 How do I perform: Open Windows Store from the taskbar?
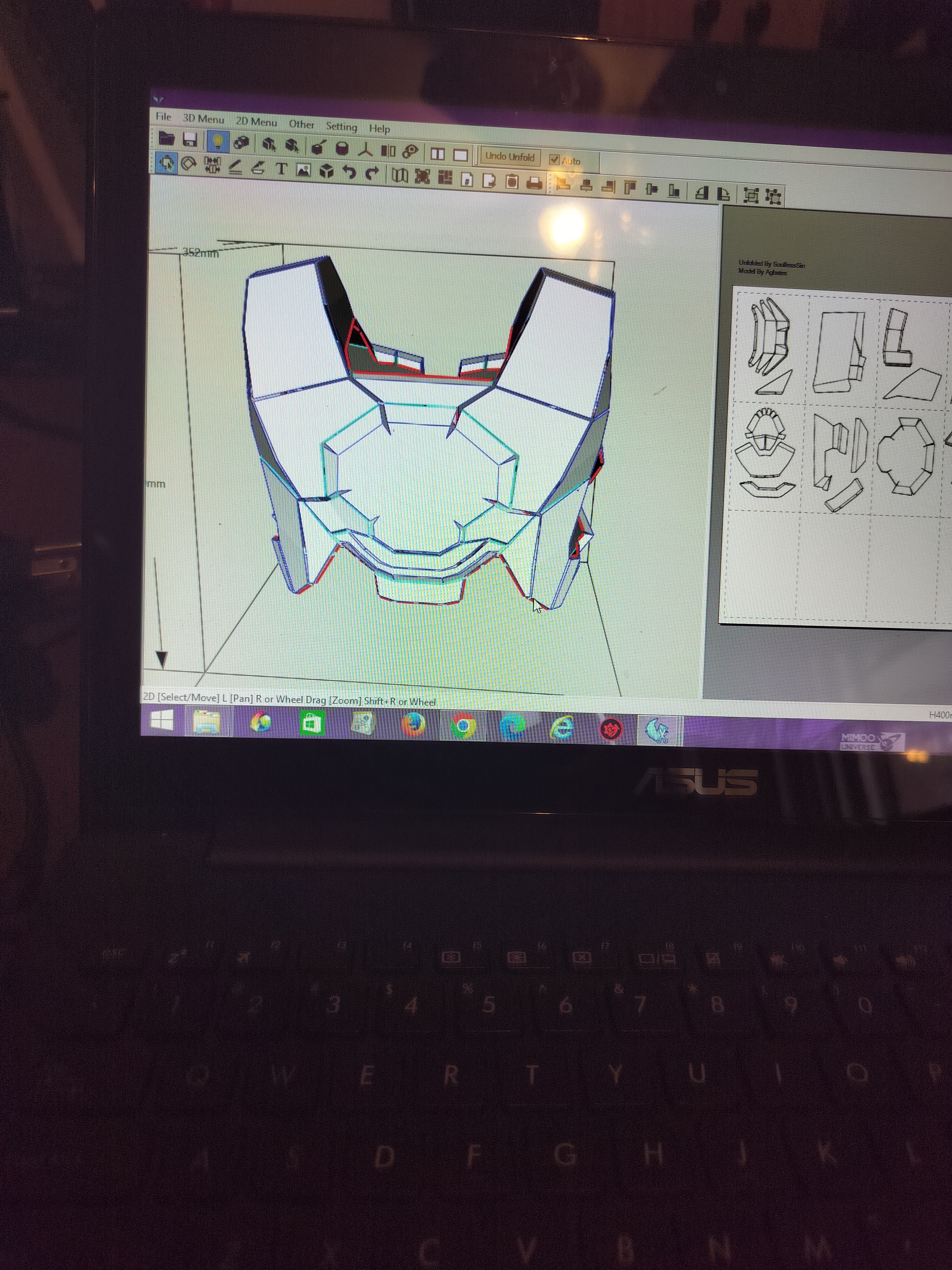click(x=312, y=723)
